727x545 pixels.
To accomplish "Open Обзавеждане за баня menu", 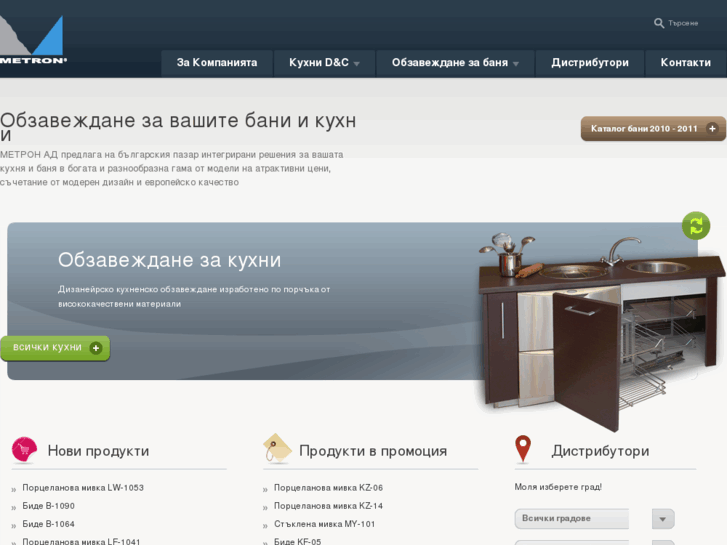I will click(x=455, y=63).
